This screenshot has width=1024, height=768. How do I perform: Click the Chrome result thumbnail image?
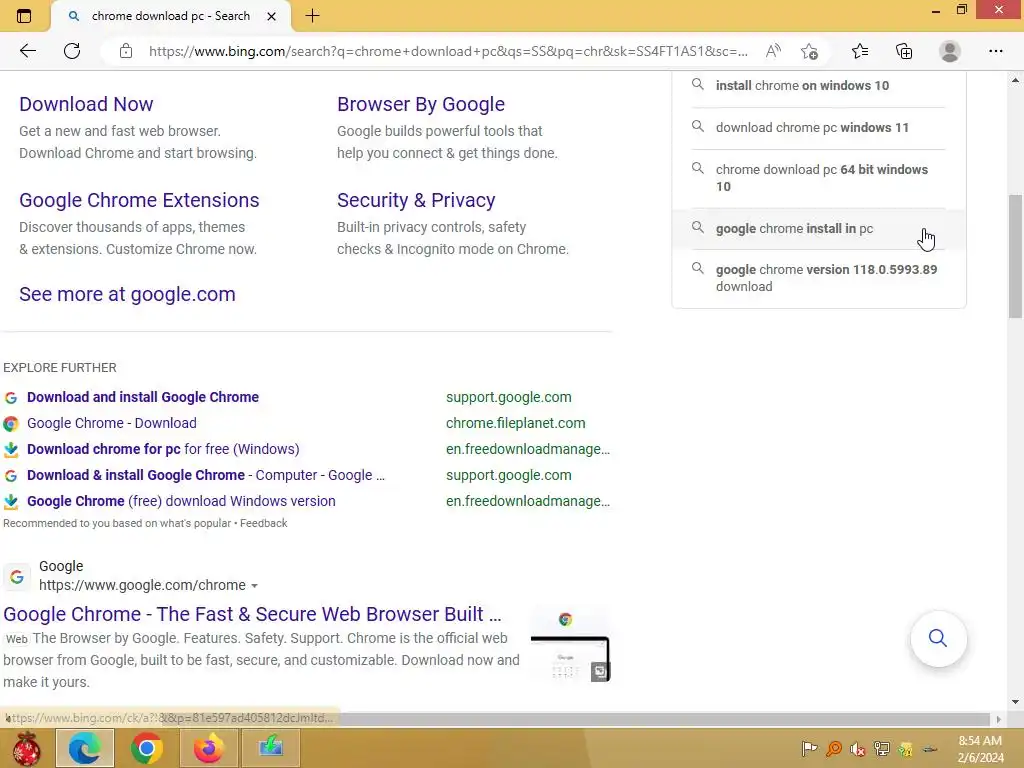[x=570, y=645]
